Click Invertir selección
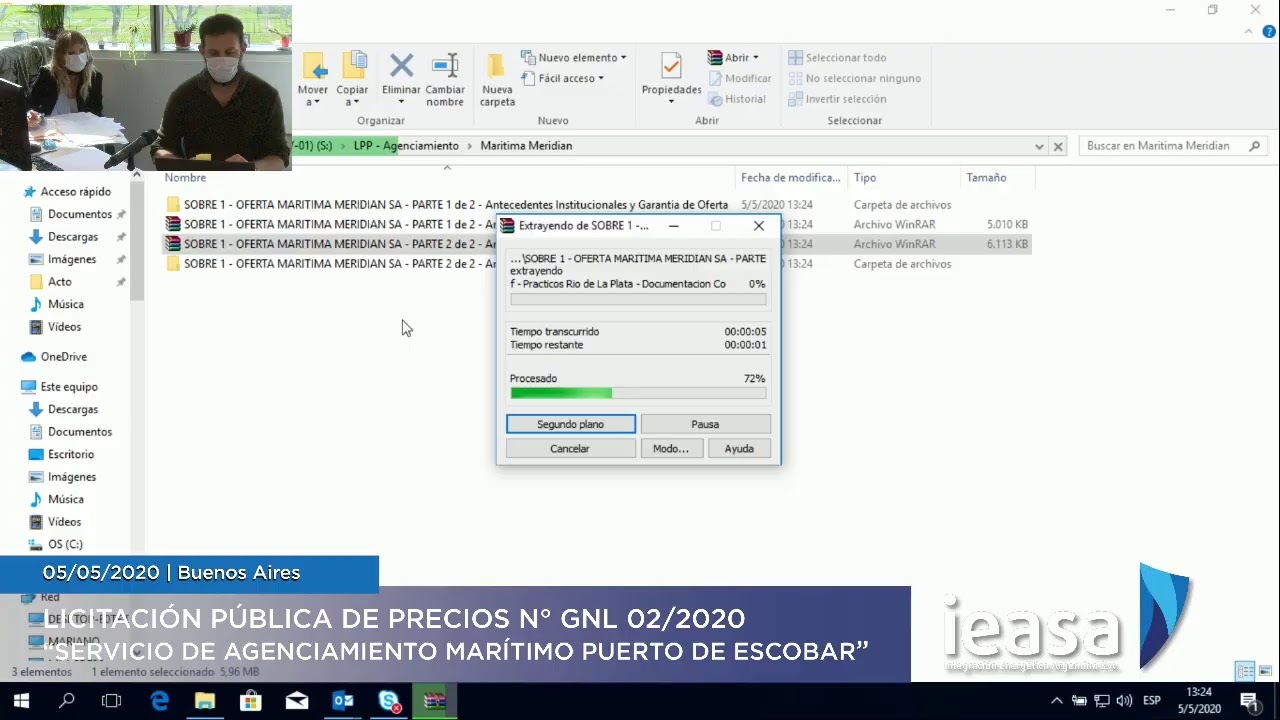Viewport: 1280px width, 720px height. pos(837,99)
